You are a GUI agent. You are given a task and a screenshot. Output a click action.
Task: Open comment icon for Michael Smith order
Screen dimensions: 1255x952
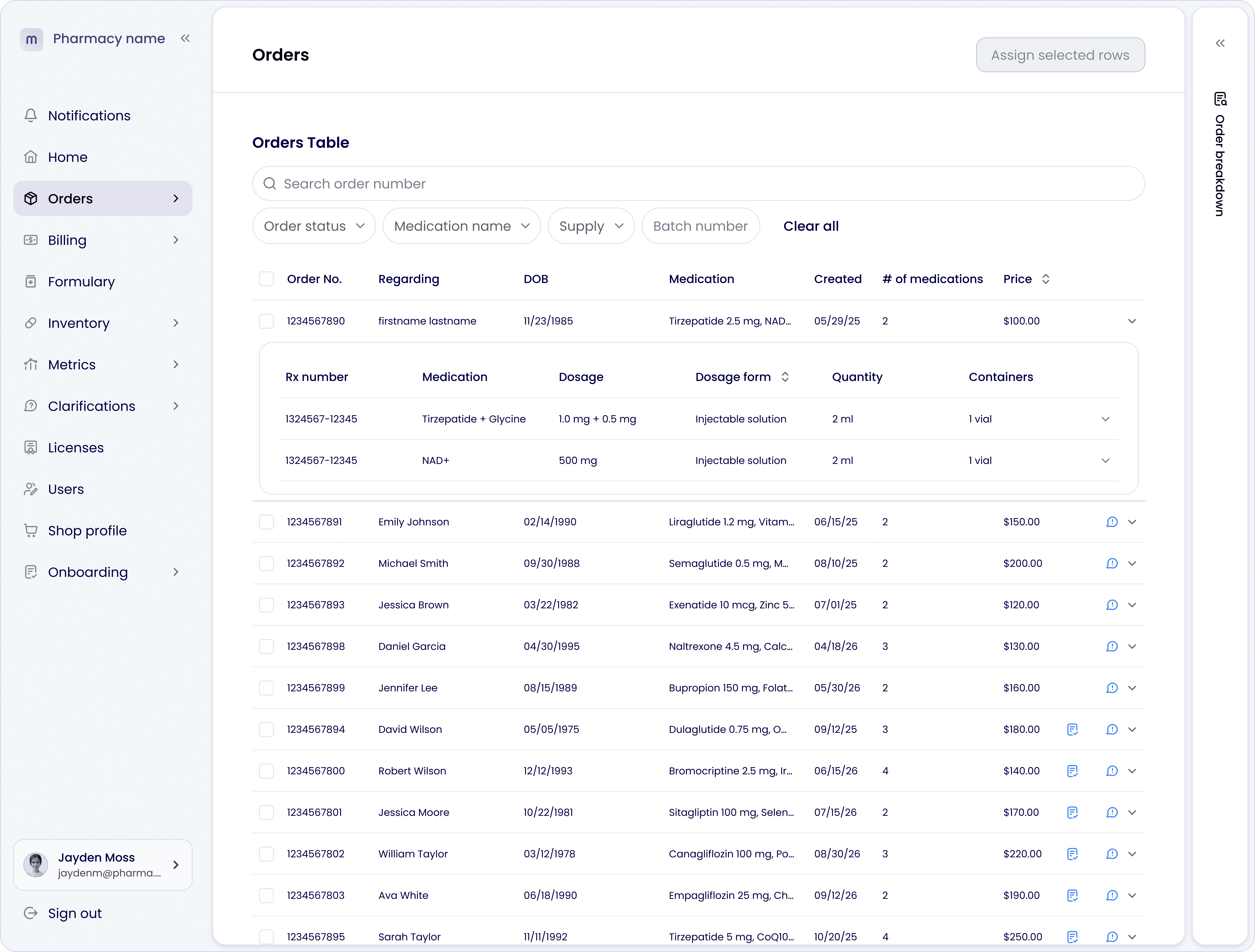(1112, 563)
